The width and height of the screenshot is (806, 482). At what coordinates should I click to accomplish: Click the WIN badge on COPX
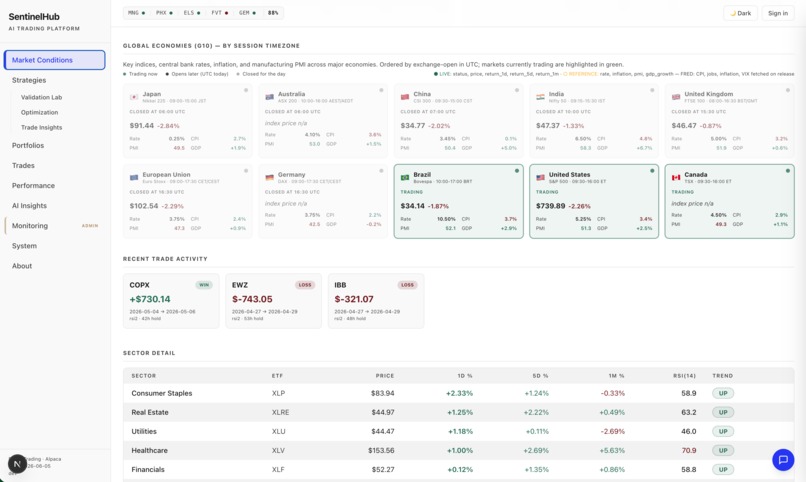tap(204, 285)
